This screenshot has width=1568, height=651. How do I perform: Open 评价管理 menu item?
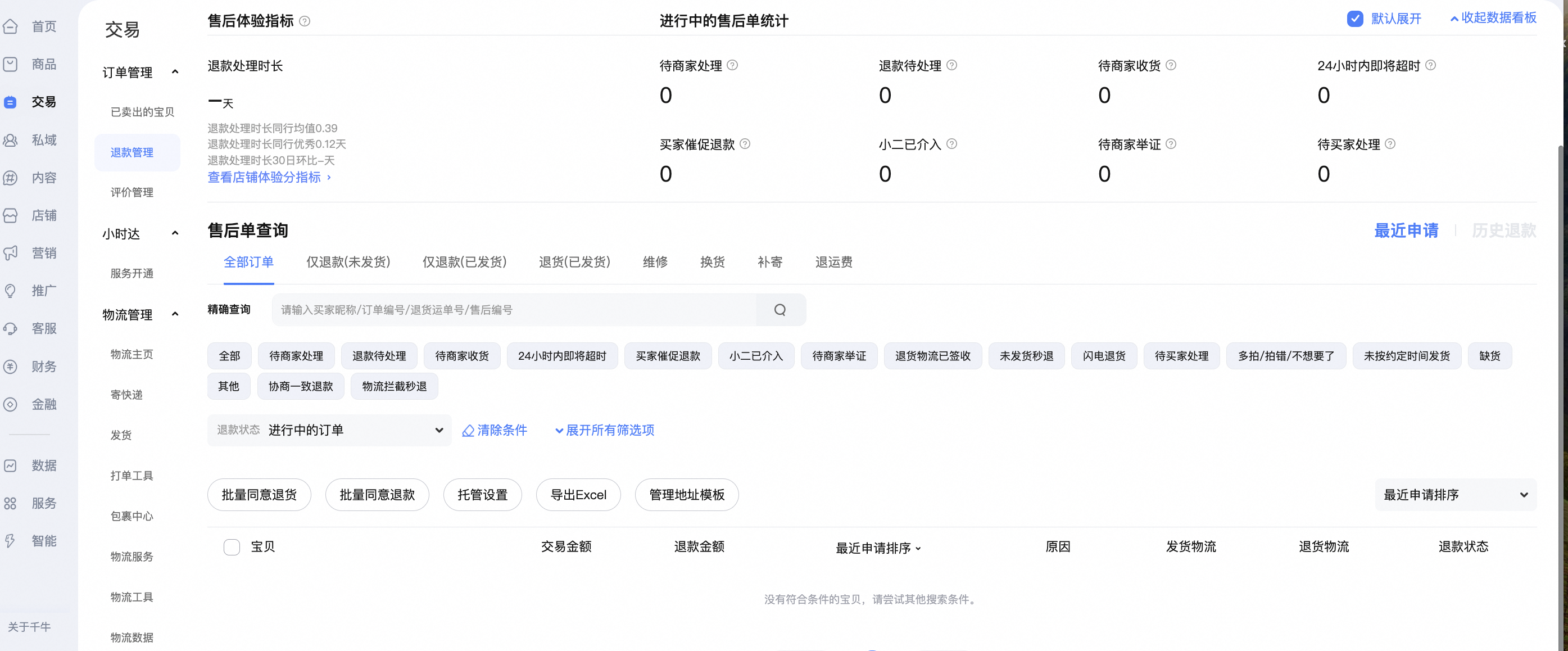click(x=132, y=192)
